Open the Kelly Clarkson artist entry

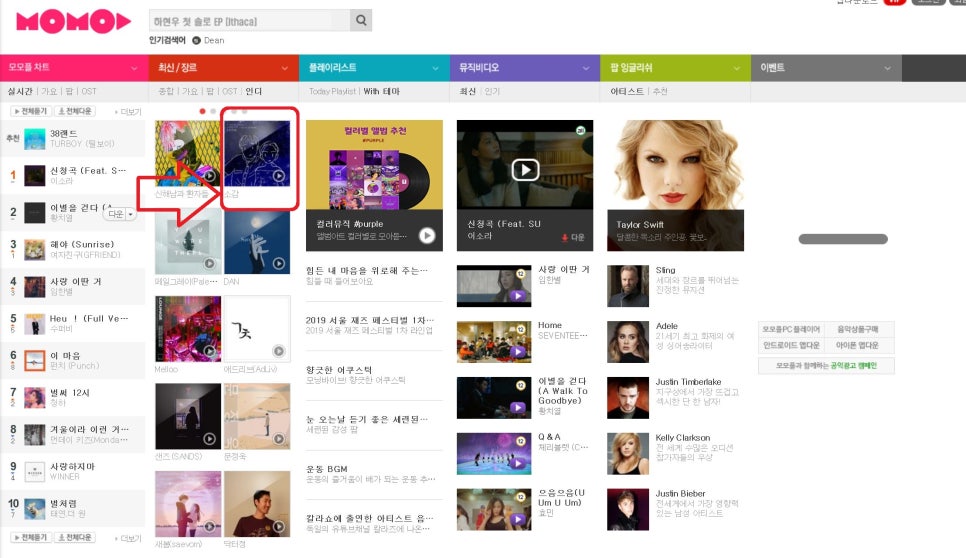point(683,438)
